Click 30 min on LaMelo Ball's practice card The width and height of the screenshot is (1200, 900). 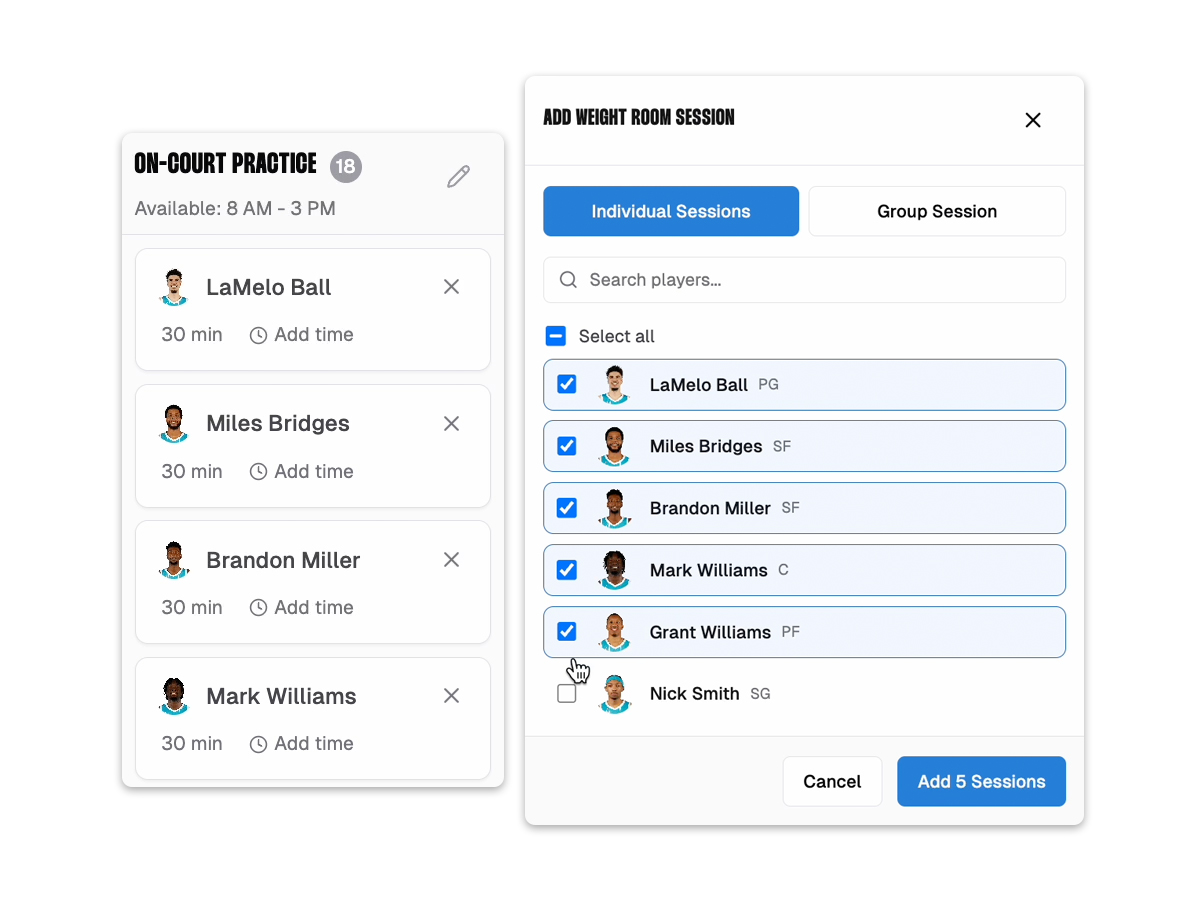pyautogui.click(x=192, y=335)
